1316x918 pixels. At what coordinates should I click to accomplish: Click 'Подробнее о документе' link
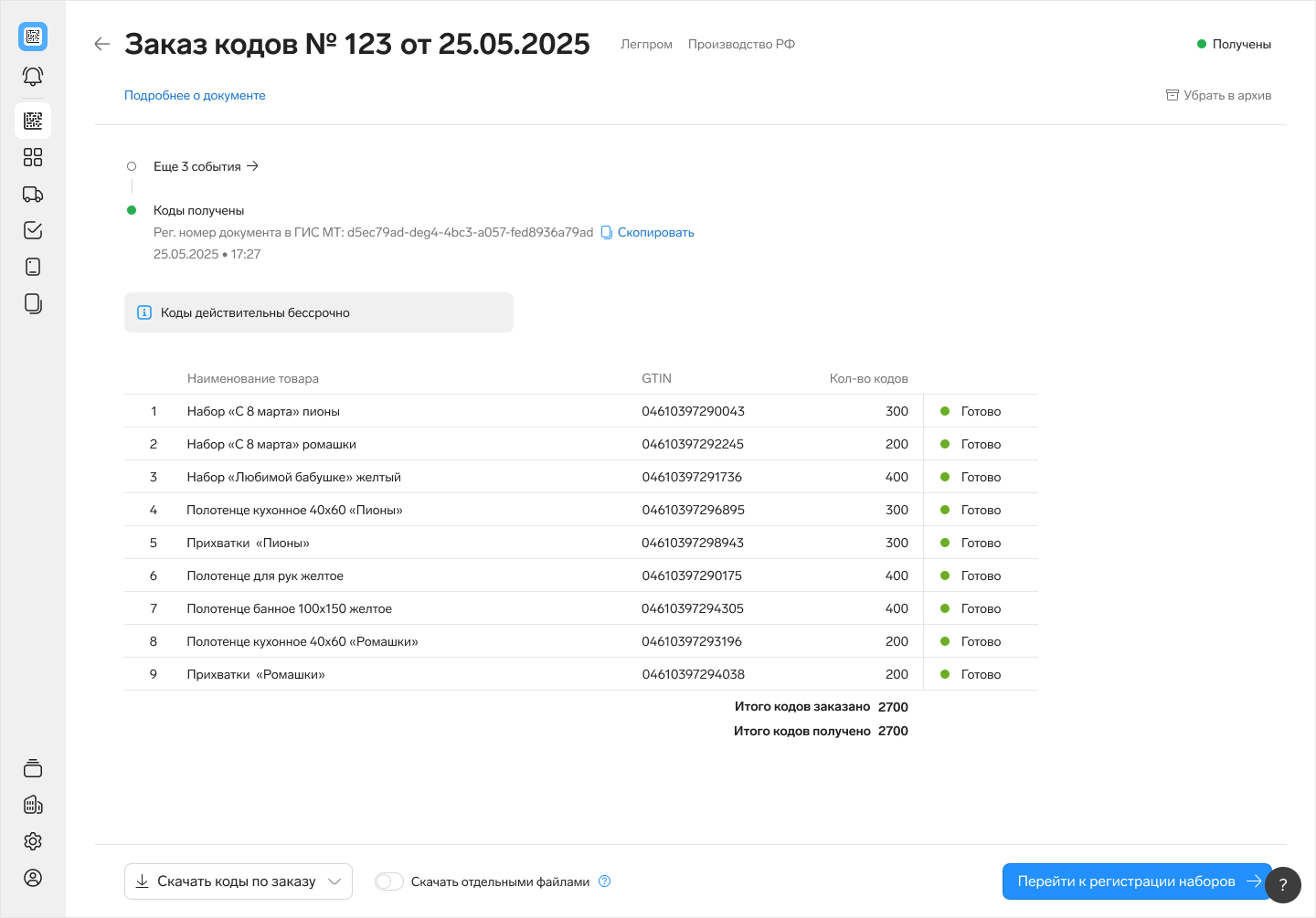(195, 95)
